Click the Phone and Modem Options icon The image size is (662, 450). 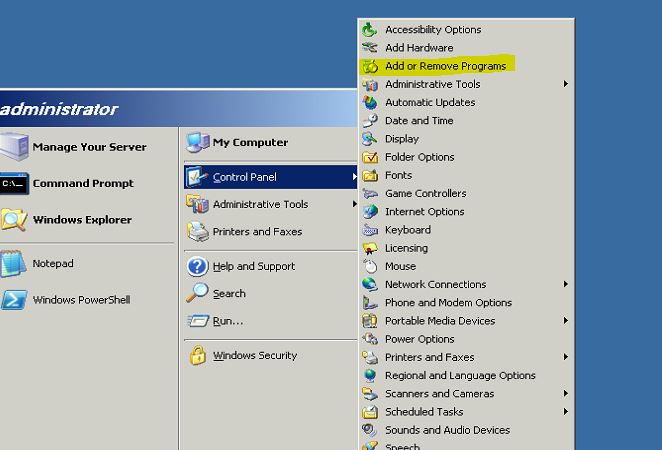click(x=370, y=302)
